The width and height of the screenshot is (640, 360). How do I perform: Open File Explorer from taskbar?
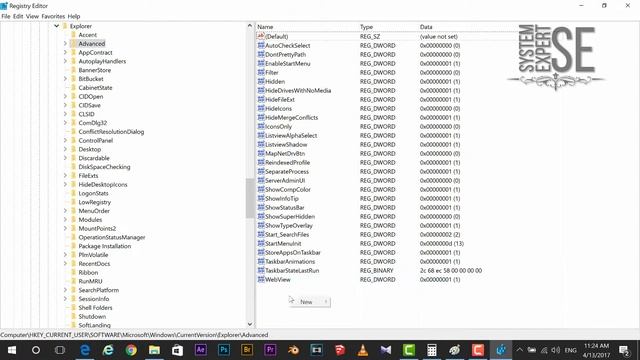pyautogui.click(x=154, y=350)
